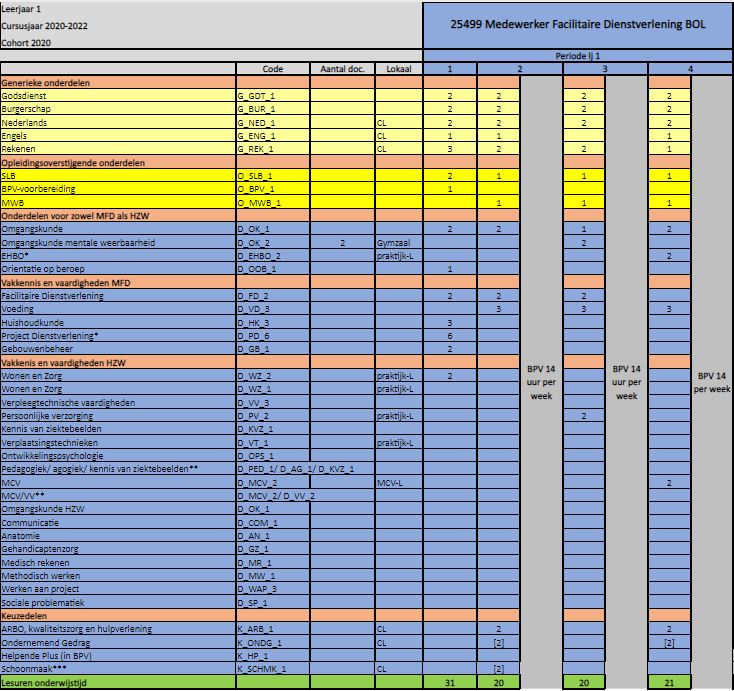Click Vakkenis en vaardigheden HZW header
Viewport: 734px width, 691px height.
click(118, 362)
